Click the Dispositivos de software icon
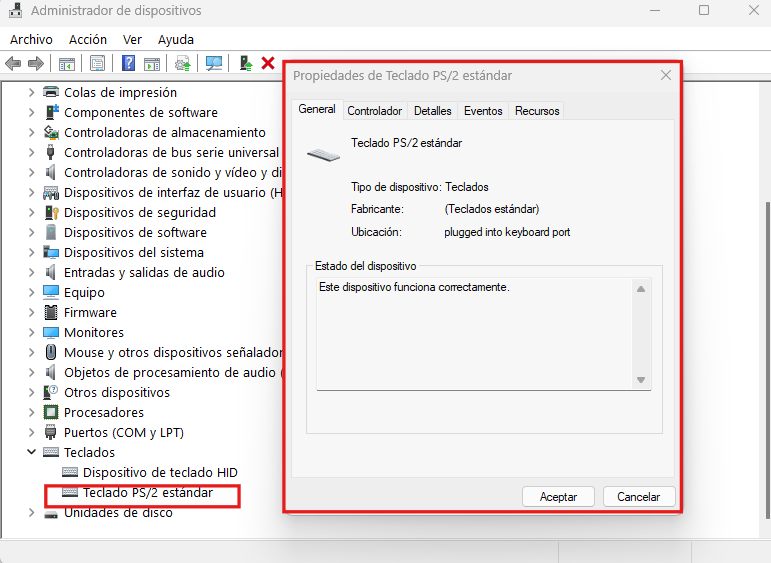 point(51,232)
